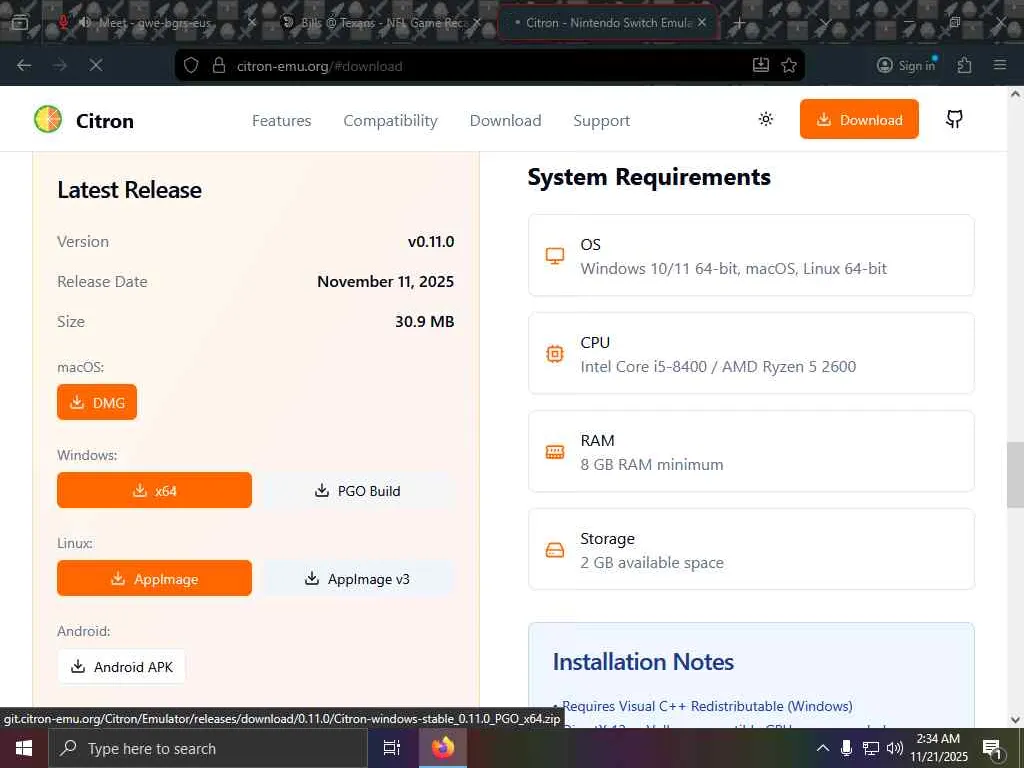Click the System Requirements heading
The image size is (1024, 768).
click(x=649, y=177)
